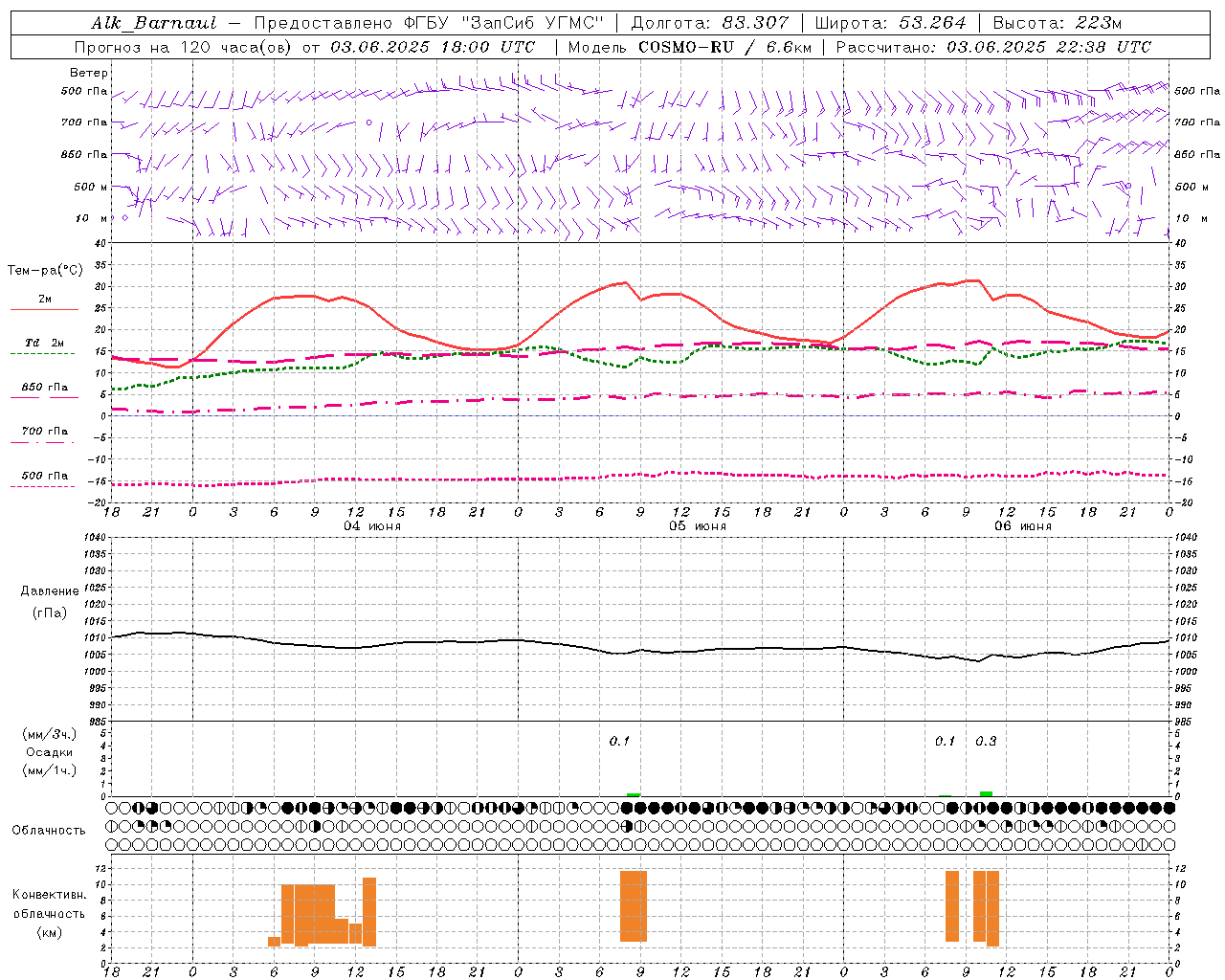Click the Давление pressure panel label

[x=50, y=590]
